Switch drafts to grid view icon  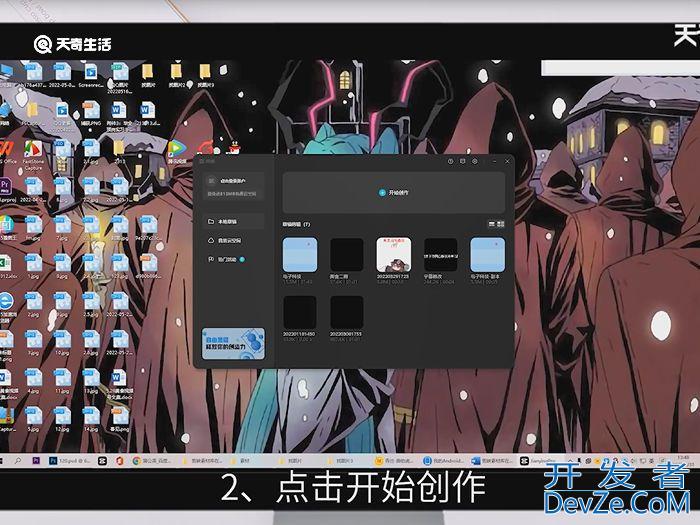[x=500, y=224]
